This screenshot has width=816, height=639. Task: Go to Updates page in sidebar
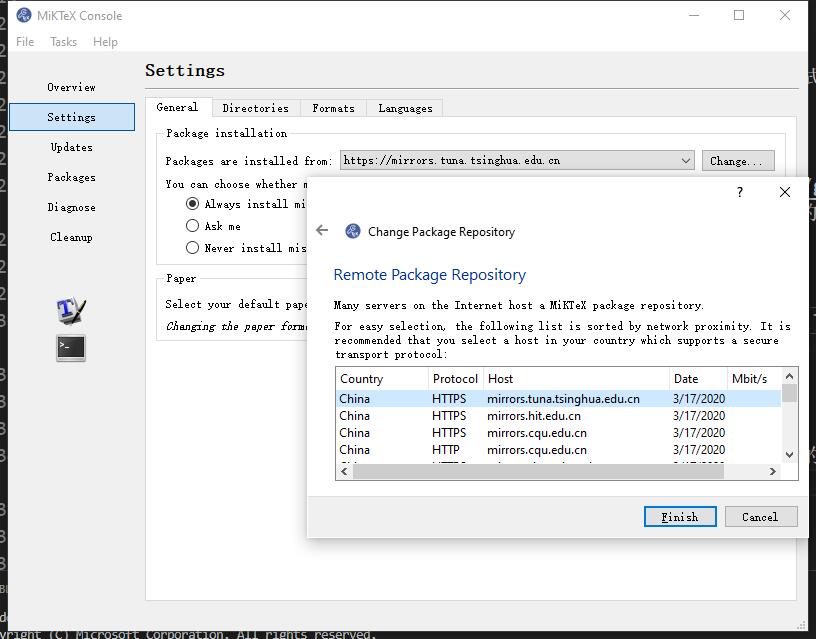click(x=72, y=147)
